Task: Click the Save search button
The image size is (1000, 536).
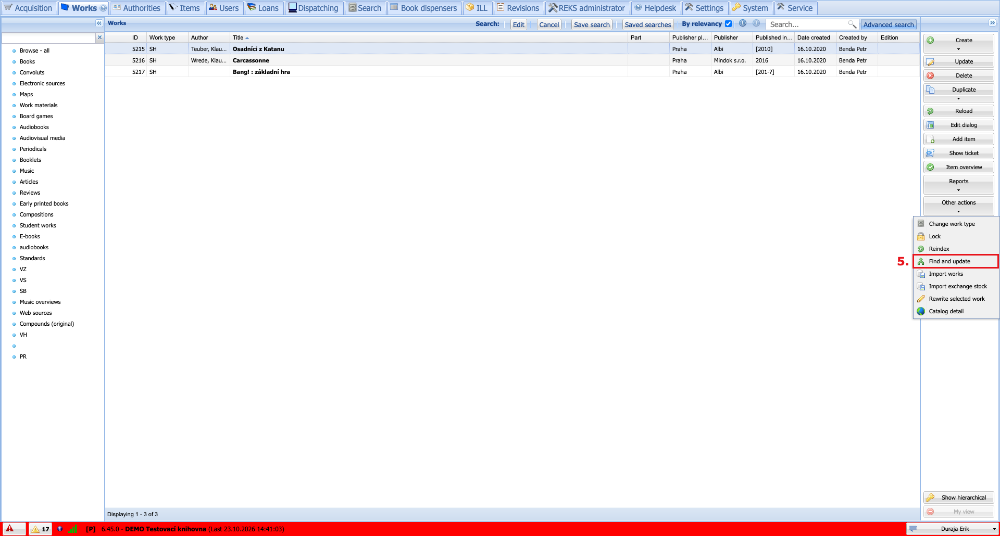Action: point(591,24)
